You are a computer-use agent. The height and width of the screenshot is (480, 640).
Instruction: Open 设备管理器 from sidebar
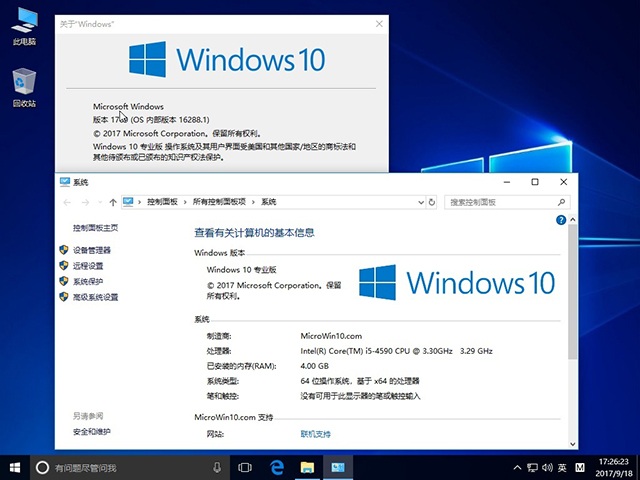[92, 250]
